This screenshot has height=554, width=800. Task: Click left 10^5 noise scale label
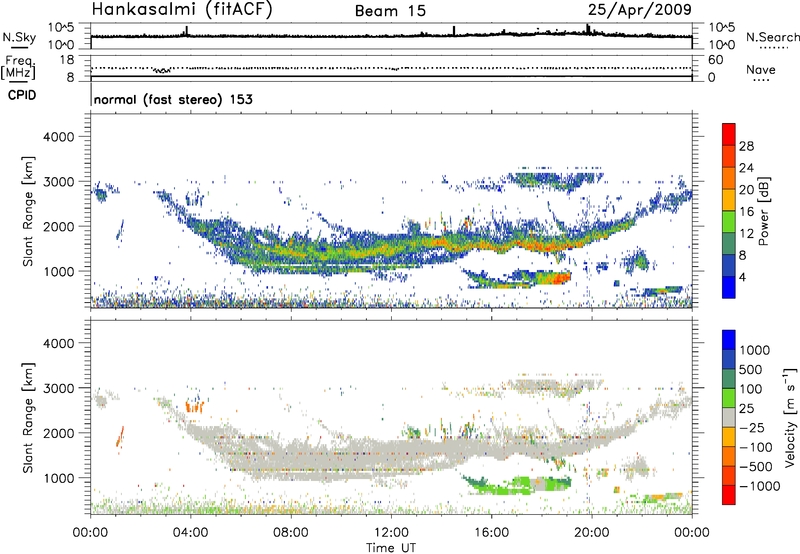pos(62,28)
